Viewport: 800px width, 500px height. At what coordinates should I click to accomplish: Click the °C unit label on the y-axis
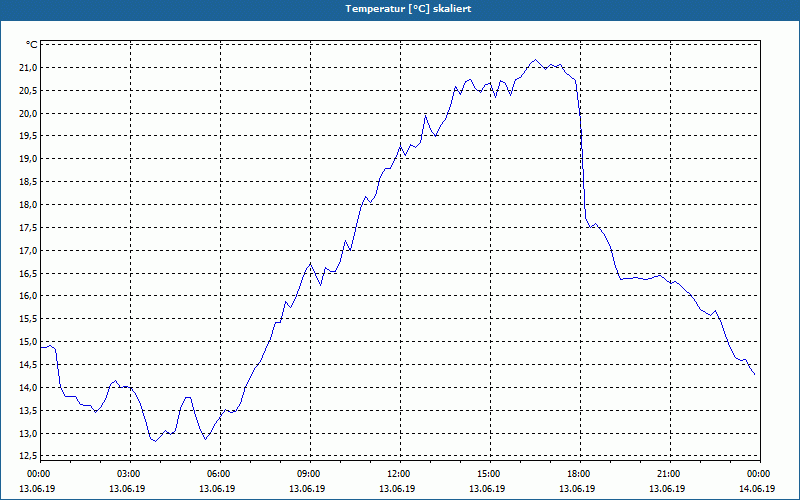[32, 45]
